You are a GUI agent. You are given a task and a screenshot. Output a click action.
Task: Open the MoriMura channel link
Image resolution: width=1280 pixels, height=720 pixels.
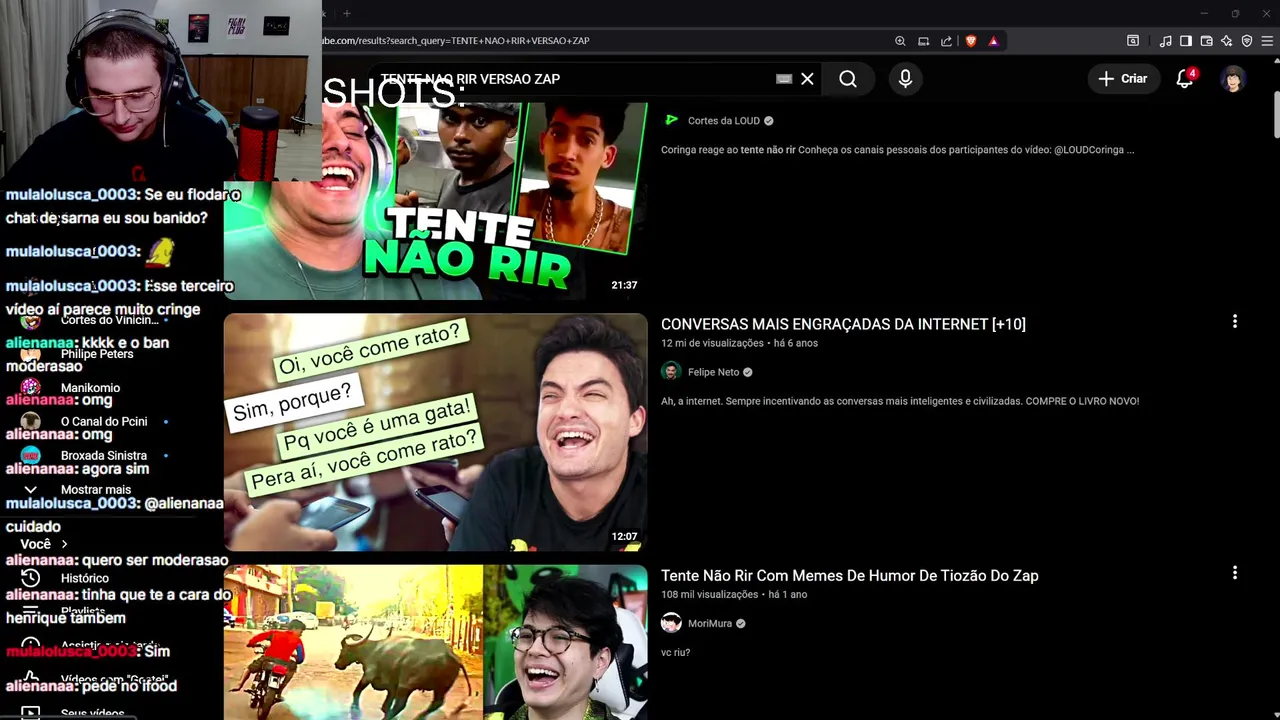[x=710, y=624]
